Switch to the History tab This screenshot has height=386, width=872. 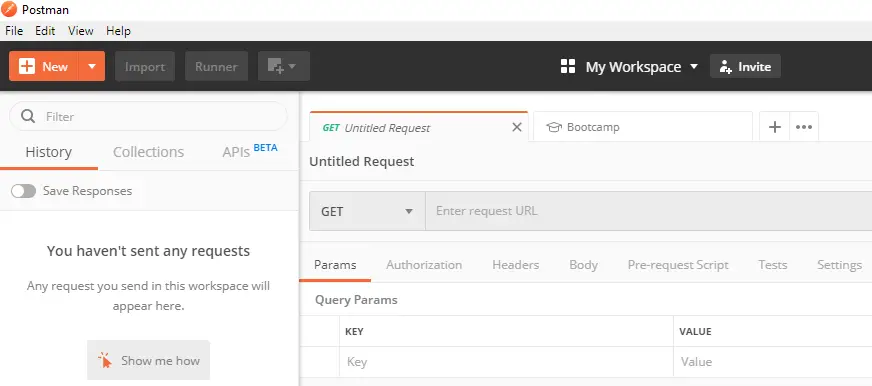48,152
